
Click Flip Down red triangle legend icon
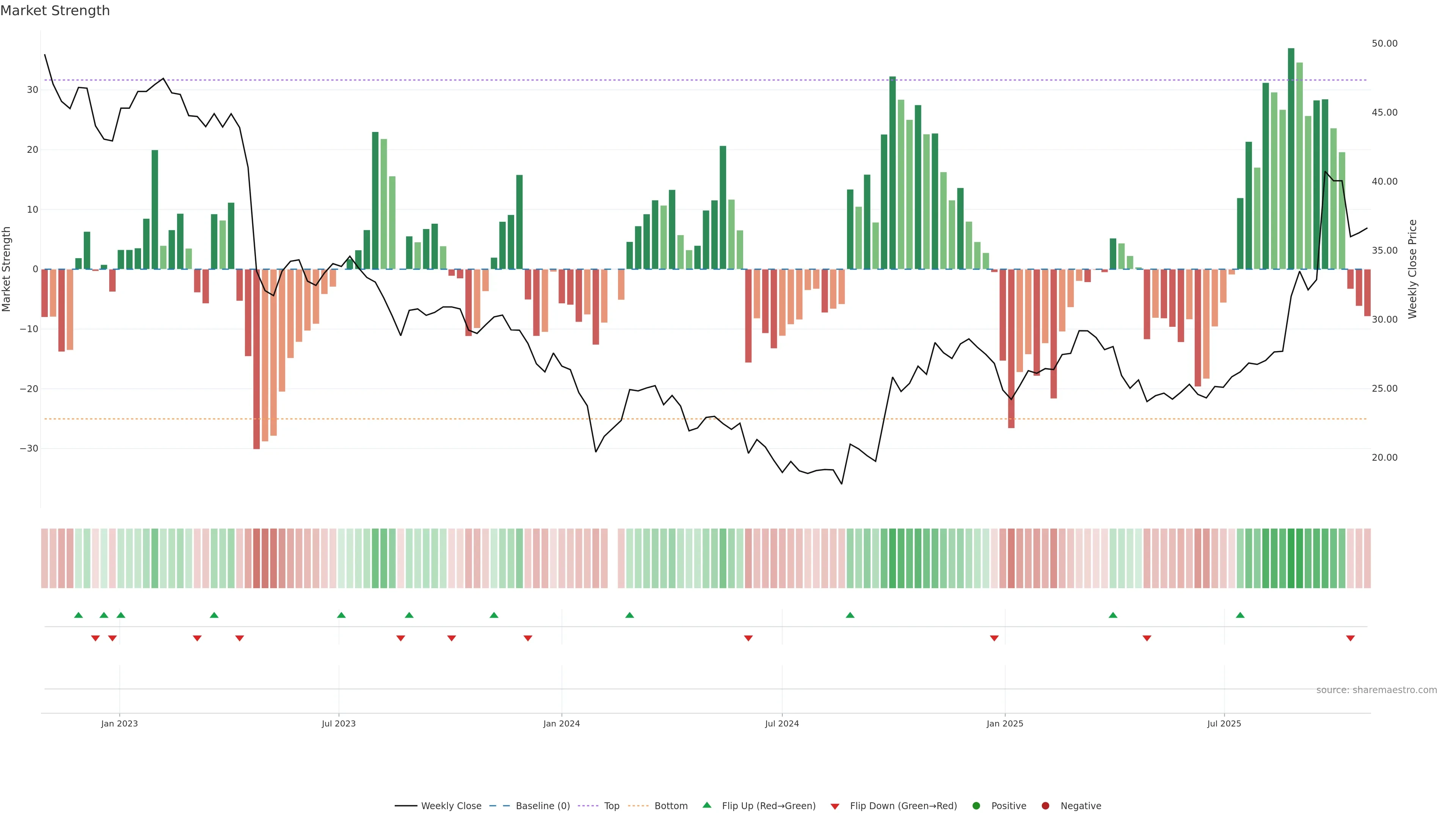(835, 806)
